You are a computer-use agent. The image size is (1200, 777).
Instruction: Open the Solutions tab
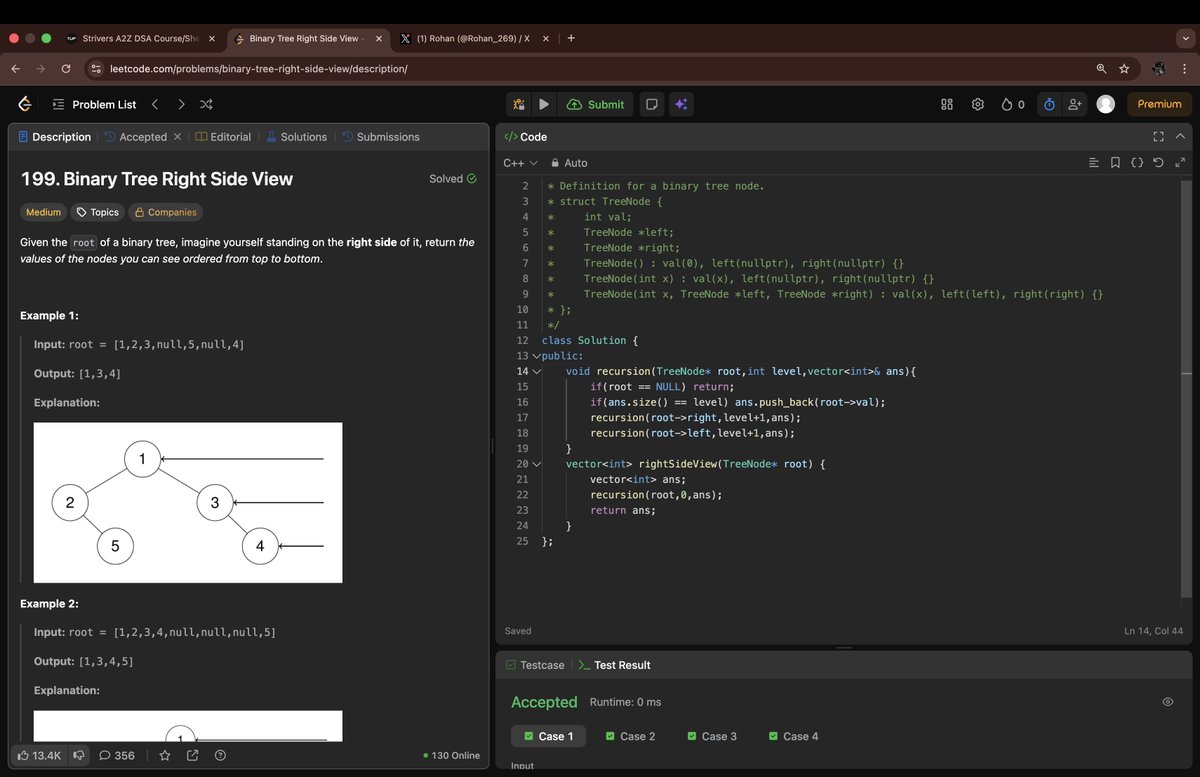[296, 137]
